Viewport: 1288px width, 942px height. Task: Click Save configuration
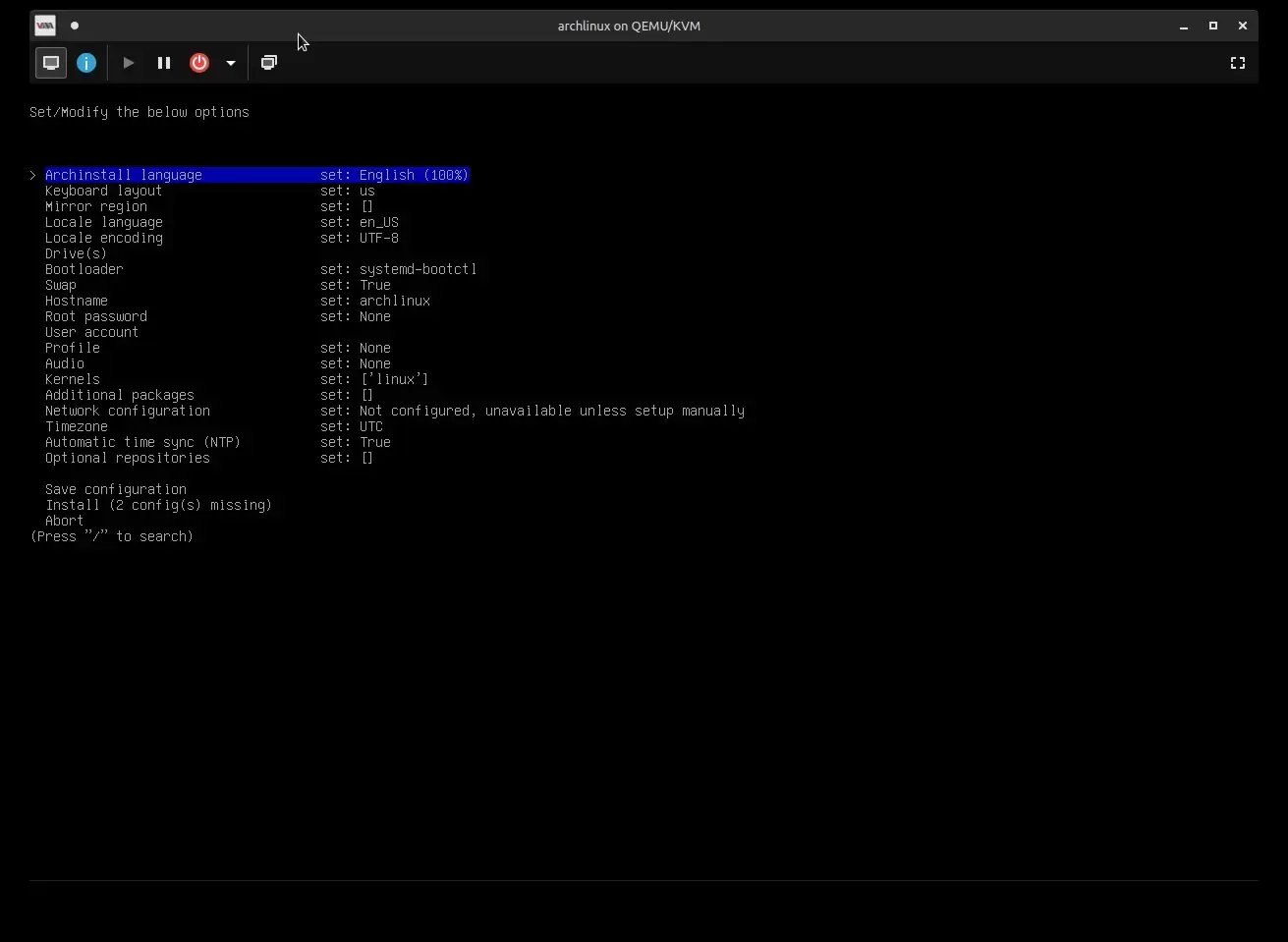pyautogui.click(x=115, y=489)
